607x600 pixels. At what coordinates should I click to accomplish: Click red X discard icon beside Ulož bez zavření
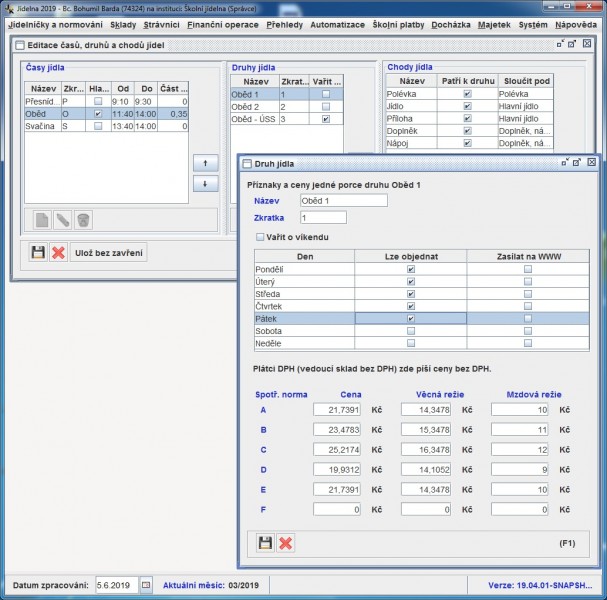click(x=58, y=252)
